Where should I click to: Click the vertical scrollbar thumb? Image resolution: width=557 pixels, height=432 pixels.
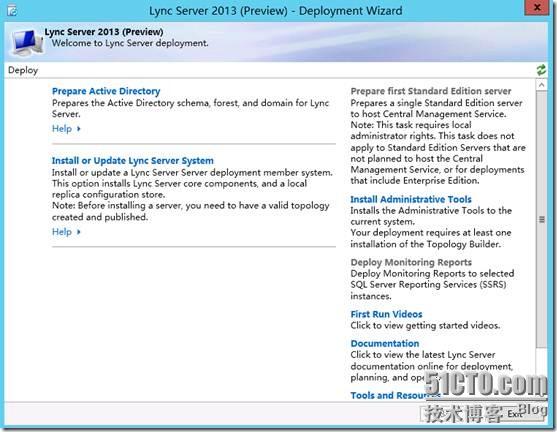click(541, 219)
